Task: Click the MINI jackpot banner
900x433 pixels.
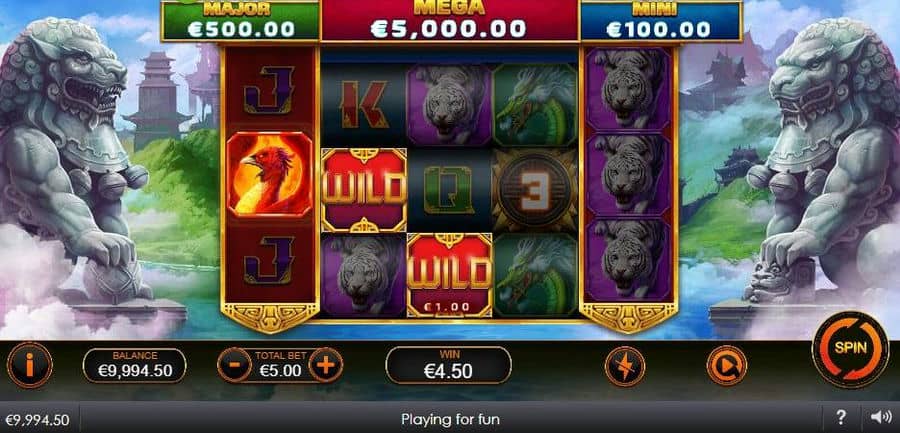Action: pyautogui.click(x=661, y=21)
